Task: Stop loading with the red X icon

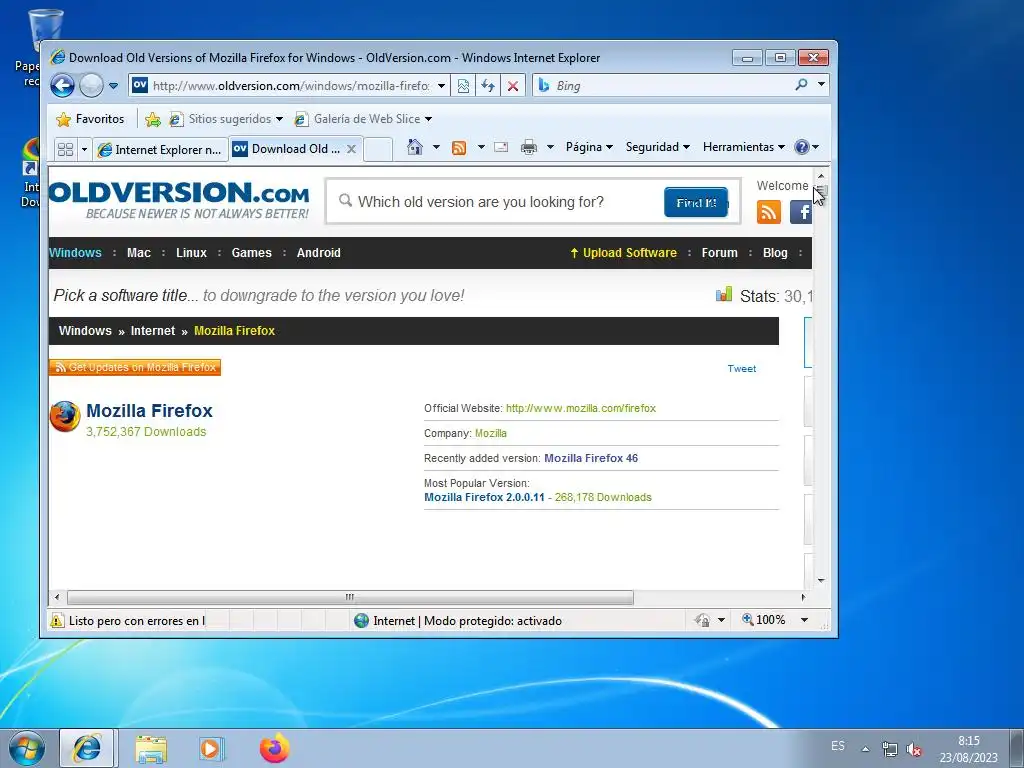Action: point(513,86)
